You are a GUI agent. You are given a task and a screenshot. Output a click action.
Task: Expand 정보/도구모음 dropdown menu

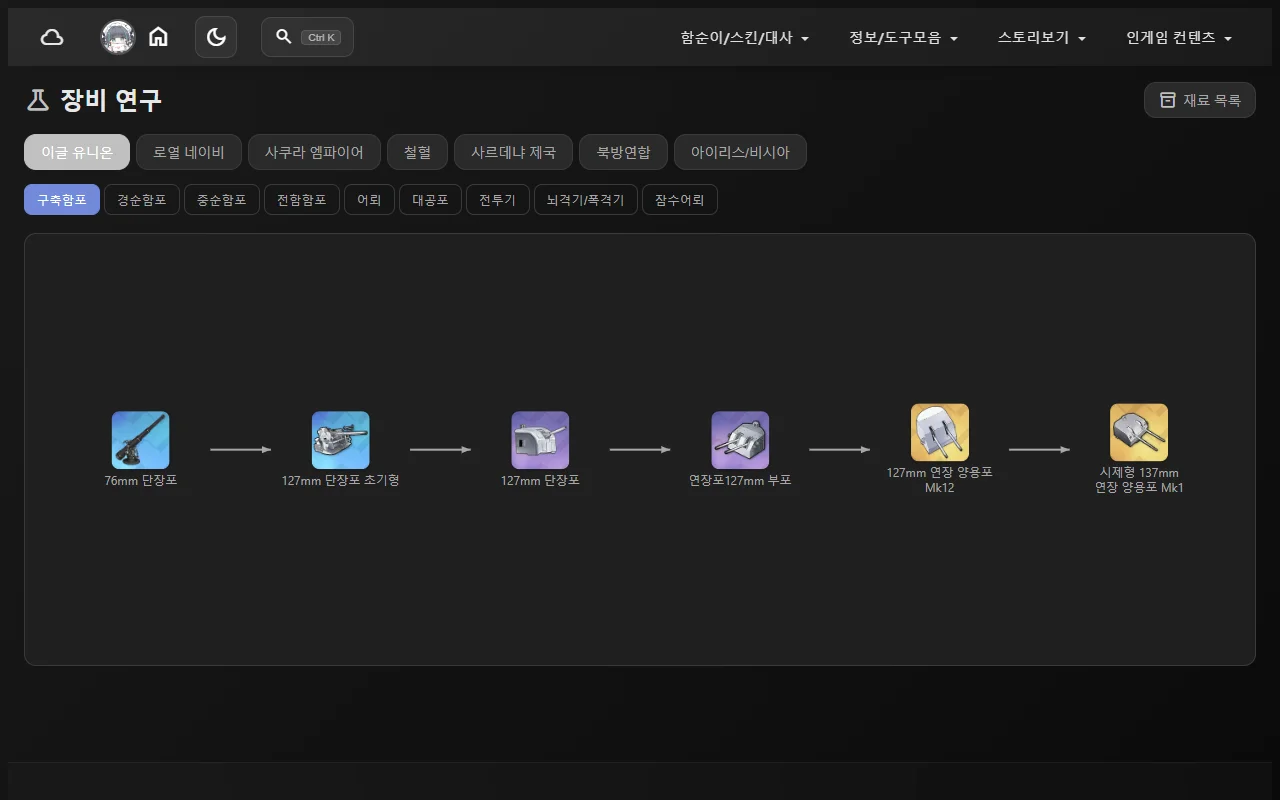pyautogui.click(x=904, y=38)
